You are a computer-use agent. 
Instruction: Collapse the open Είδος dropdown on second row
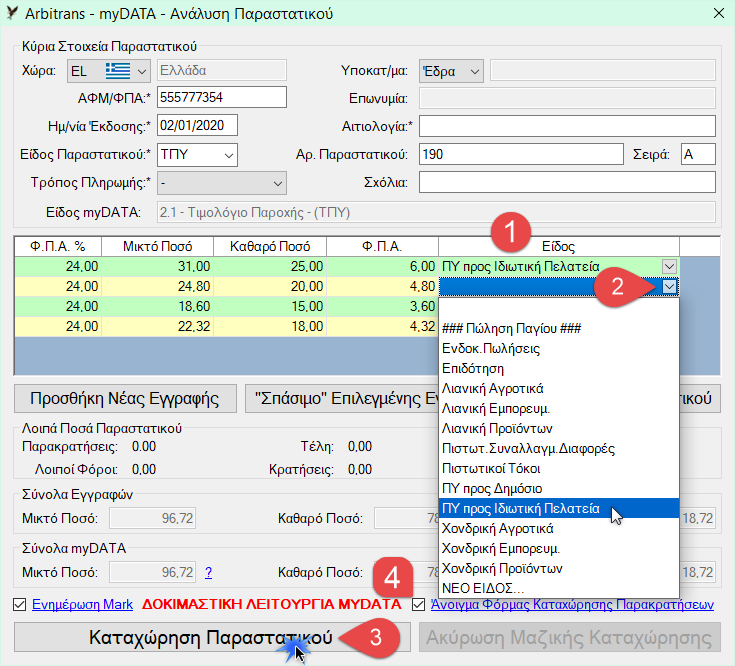(x=669, y=286)
